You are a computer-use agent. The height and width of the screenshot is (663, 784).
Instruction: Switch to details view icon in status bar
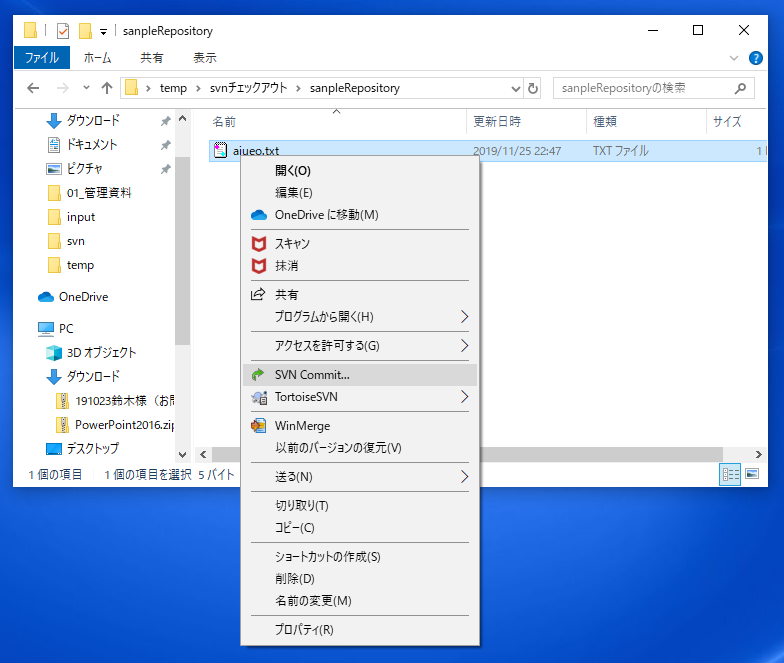point(730,474)
